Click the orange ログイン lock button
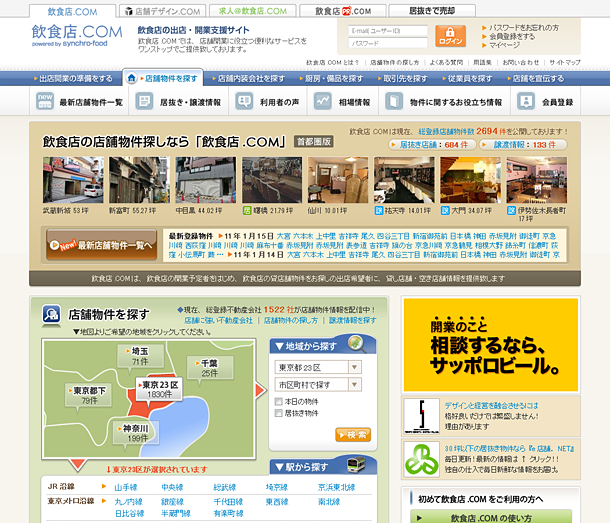The image size is (610, 523). tap(450, 36)
